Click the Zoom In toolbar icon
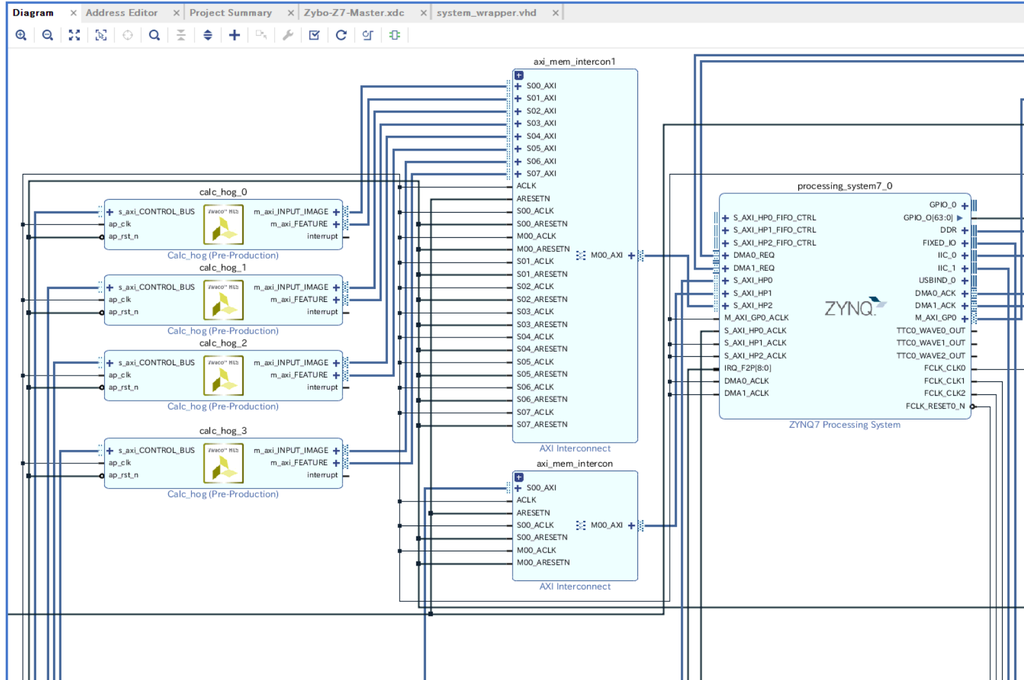The image size is (1024, 680). [21, 35]
